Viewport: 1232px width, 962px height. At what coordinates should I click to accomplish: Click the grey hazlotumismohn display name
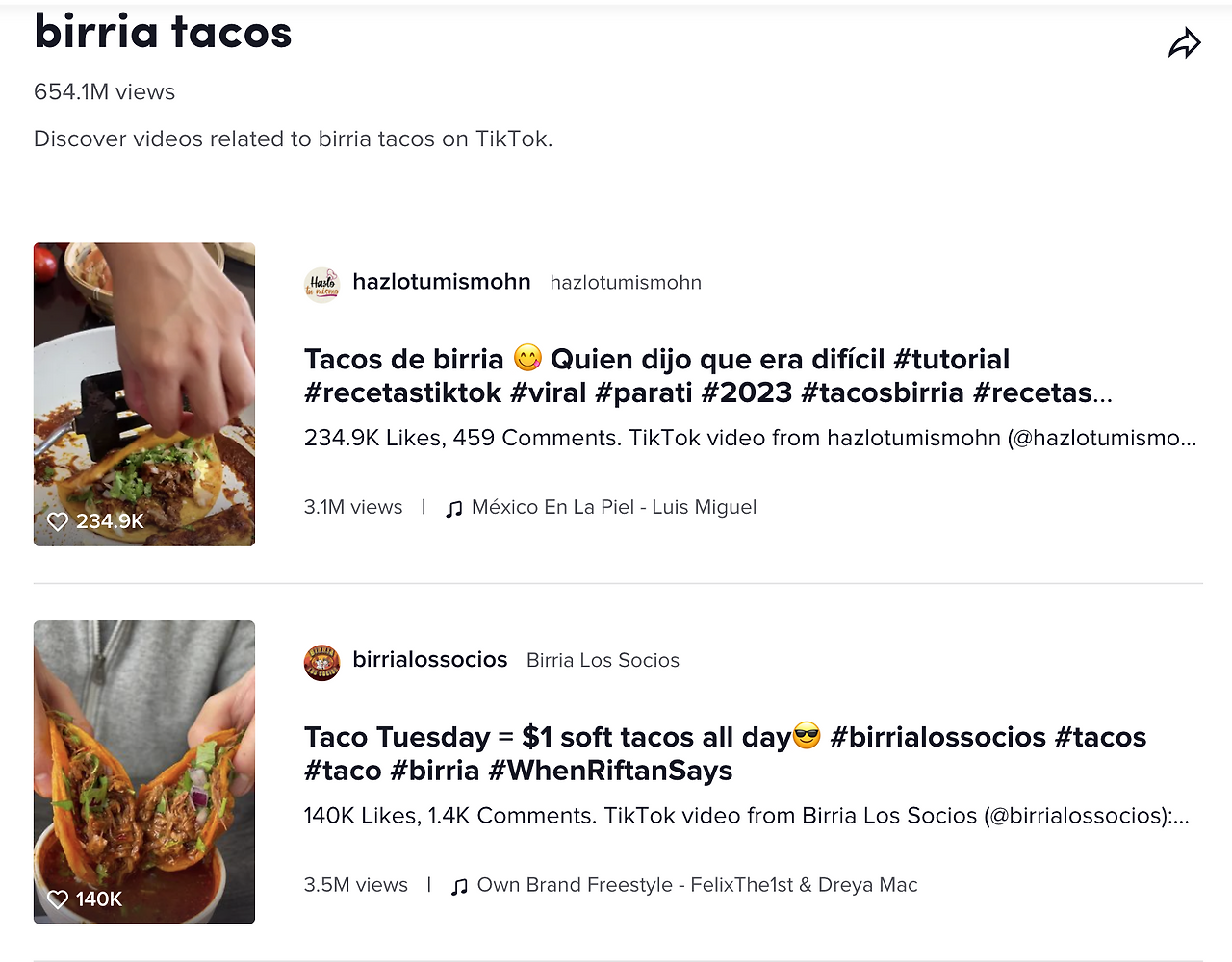click(x=626, y=283)
